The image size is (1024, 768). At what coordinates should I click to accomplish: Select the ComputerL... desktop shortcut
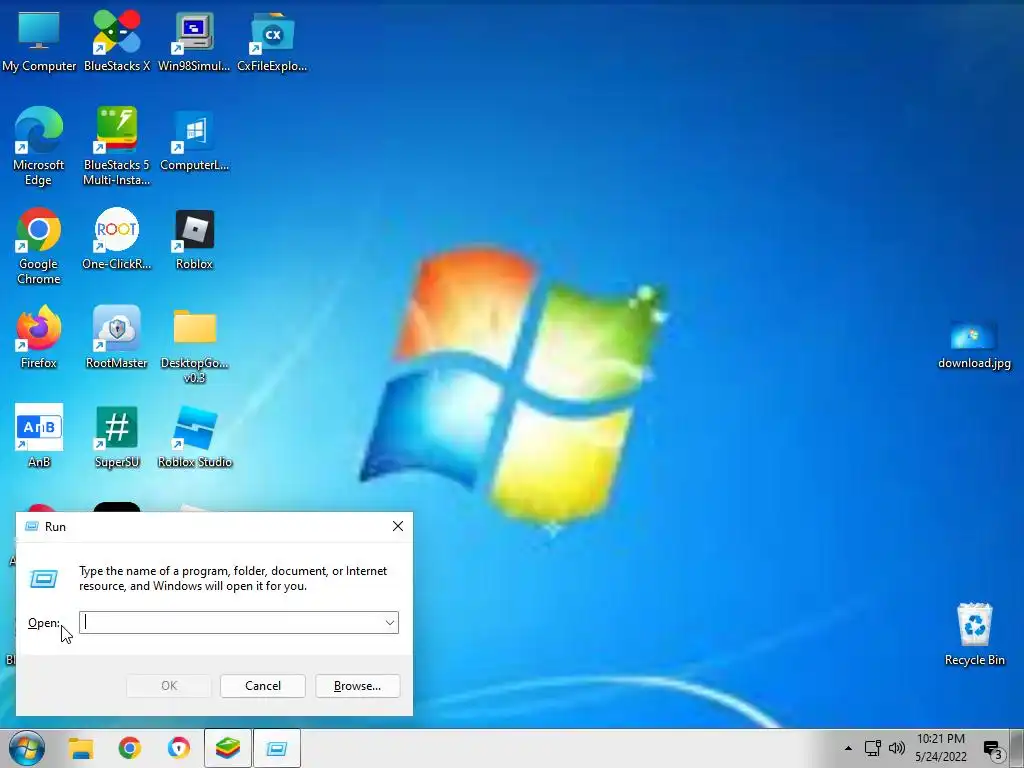pos(194,140)
